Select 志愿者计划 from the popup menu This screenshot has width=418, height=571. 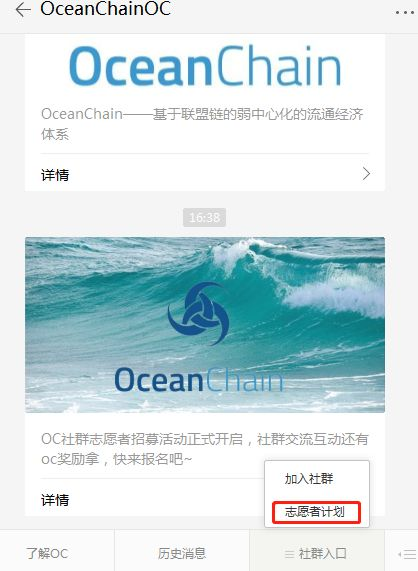[x=315, y=512]
